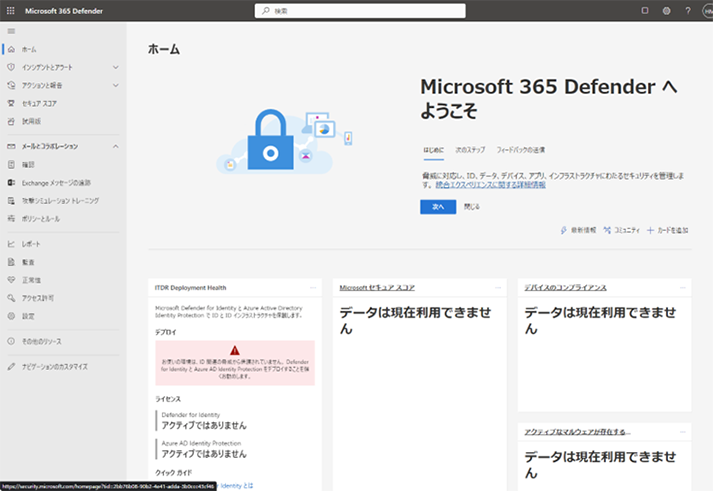Click the red deployment warning triangle

pos(235,350)
